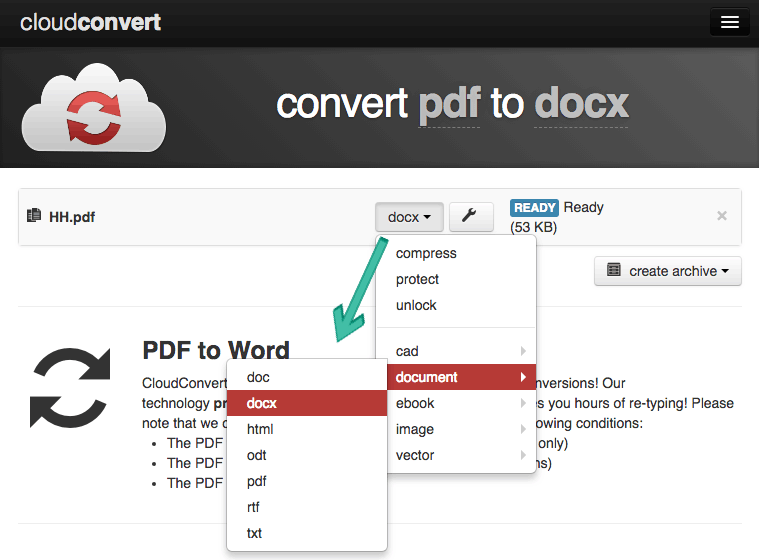Viewport: 759px width, 560px height.
Task: Choose html format in submenu
Action: click(x=307, y=429)
